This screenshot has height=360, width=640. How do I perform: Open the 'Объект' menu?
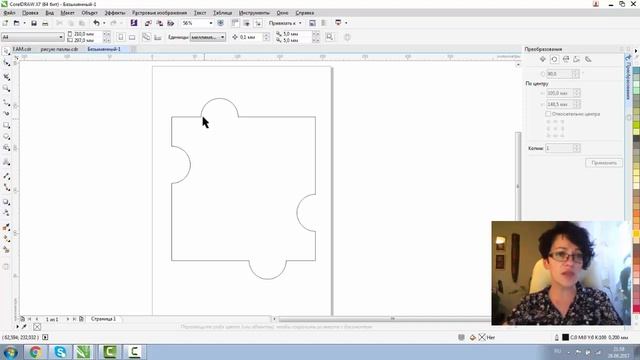click(x=89, y=13)
